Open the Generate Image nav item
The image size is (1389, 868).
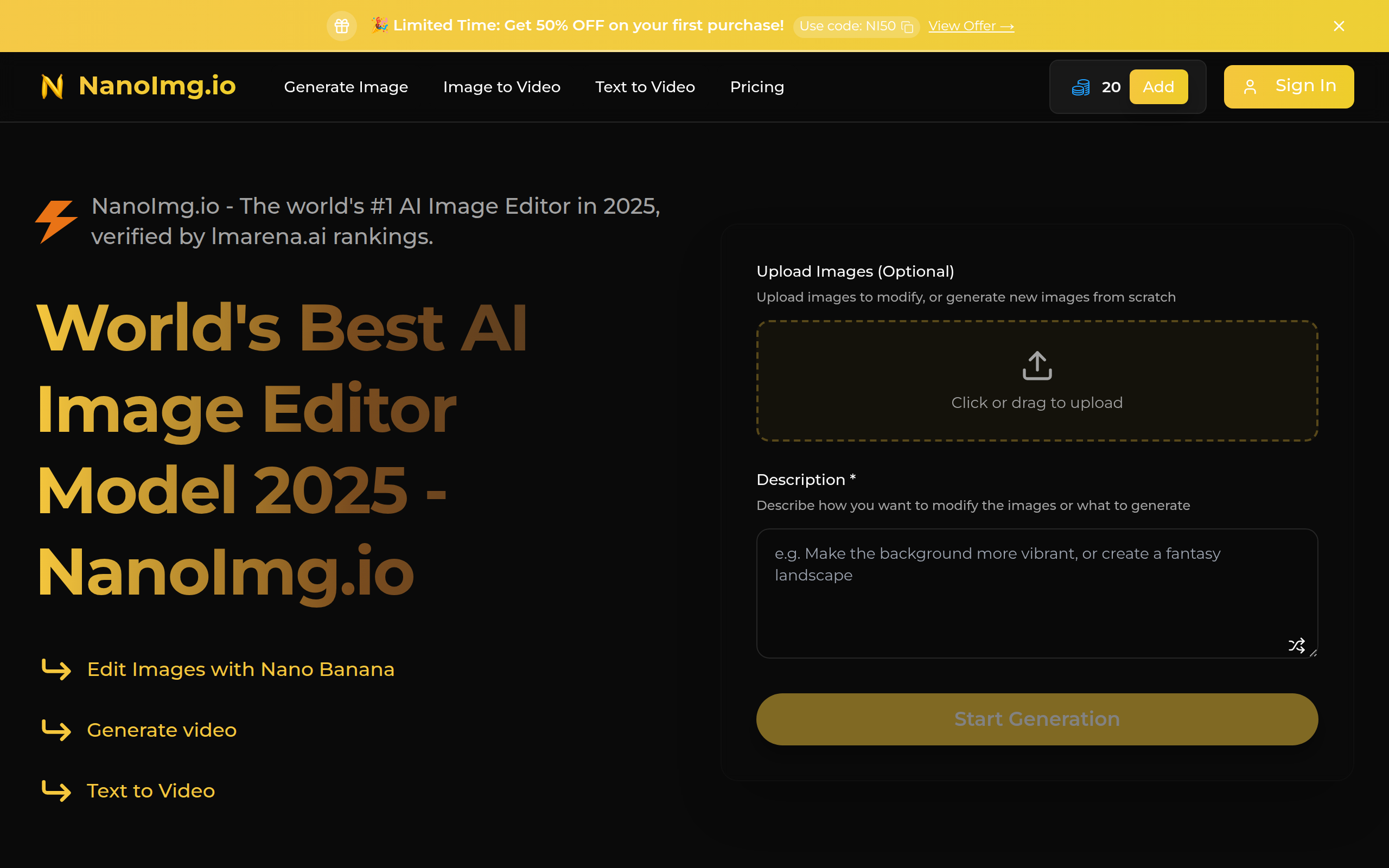[346, 87]
